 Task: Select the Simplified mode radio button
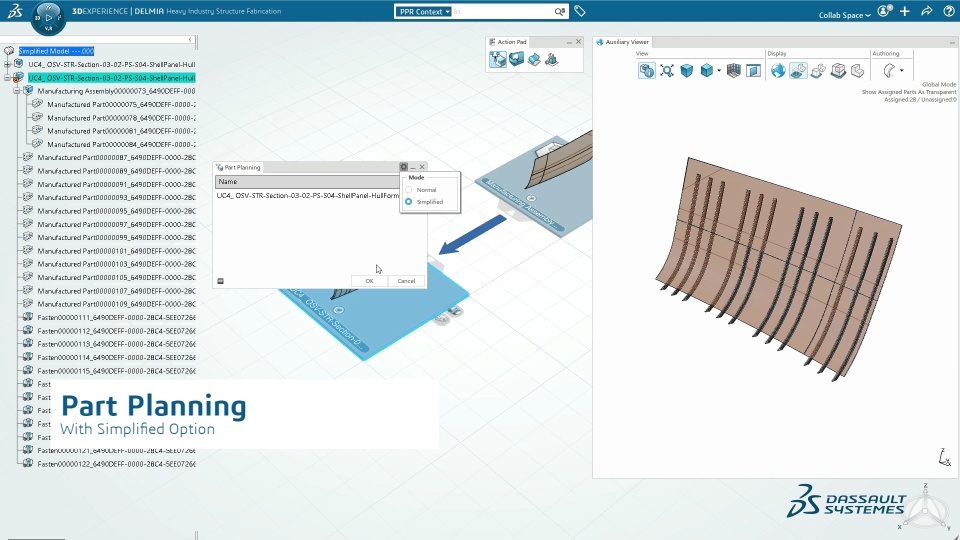click(408, 201)
